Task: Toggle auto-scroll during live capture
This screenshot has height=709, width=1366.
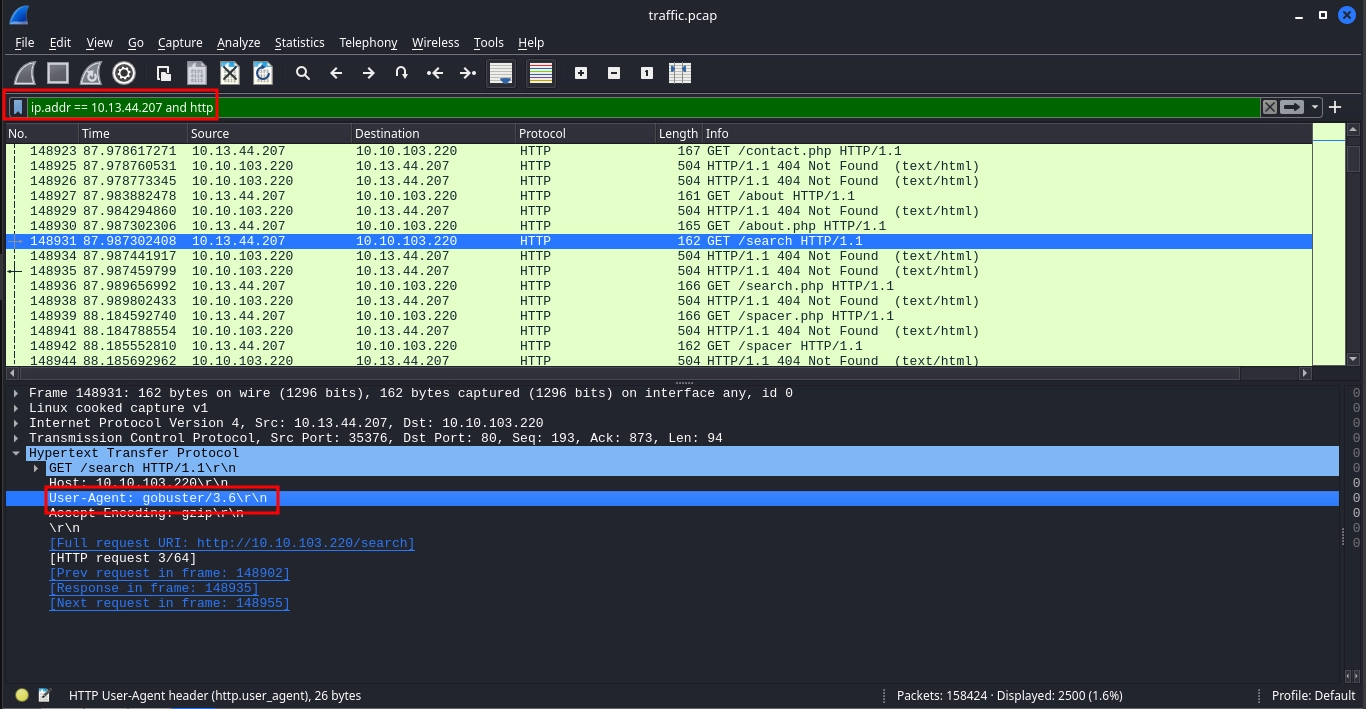Action: point(500,73)
